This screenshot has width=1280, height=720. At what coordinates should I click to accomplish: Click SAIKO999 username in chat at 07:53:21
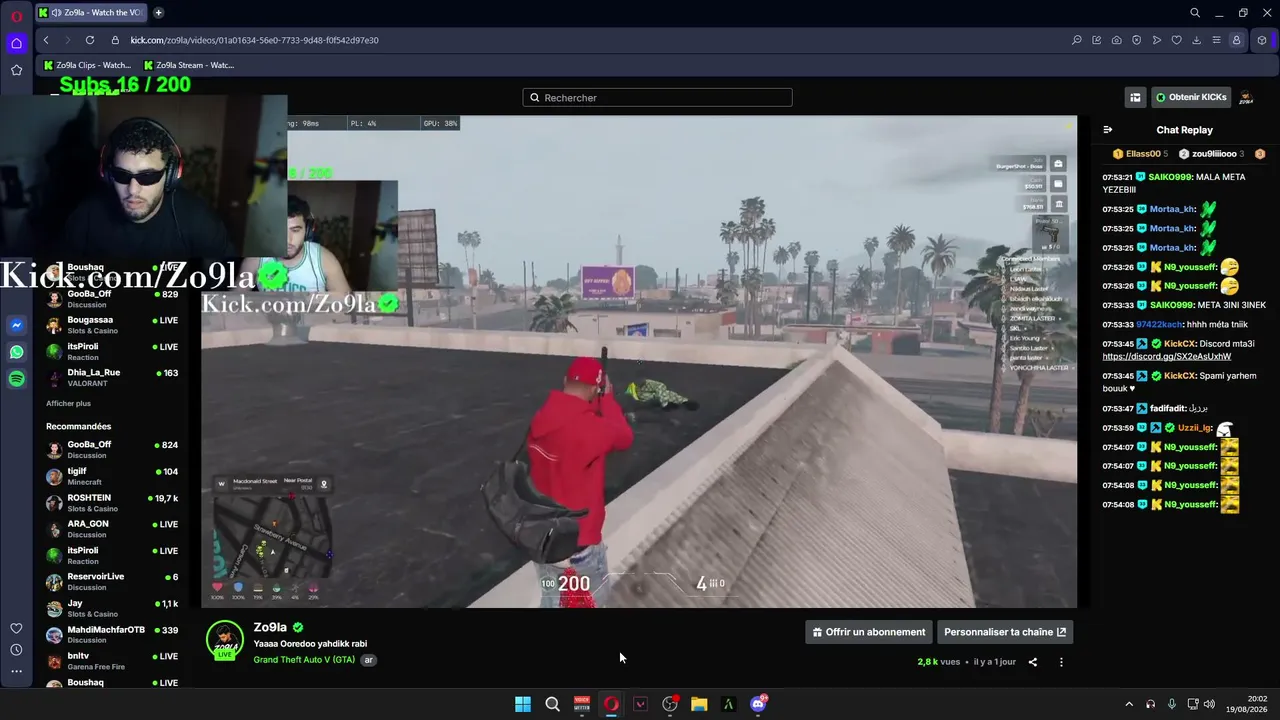(x=1169, y=177)
